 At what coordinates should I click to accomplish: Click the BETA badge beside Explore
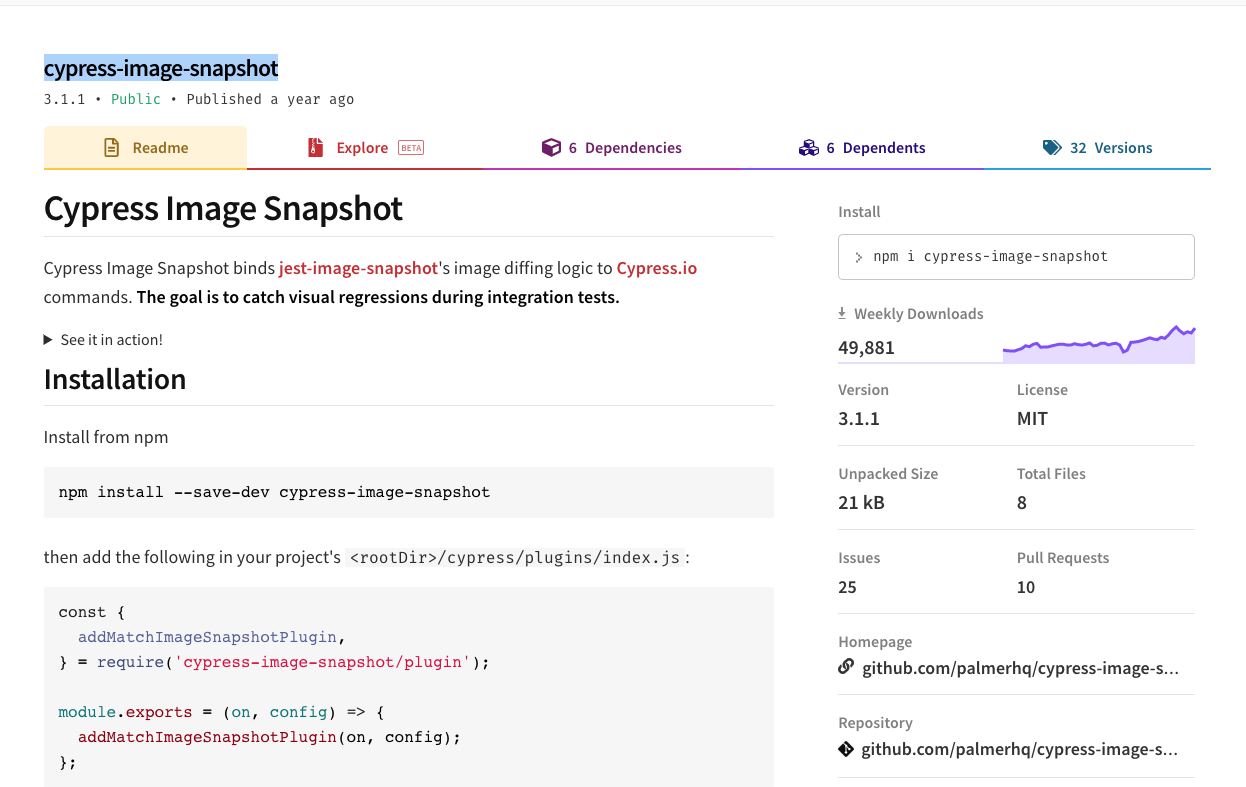pos(411,148)
